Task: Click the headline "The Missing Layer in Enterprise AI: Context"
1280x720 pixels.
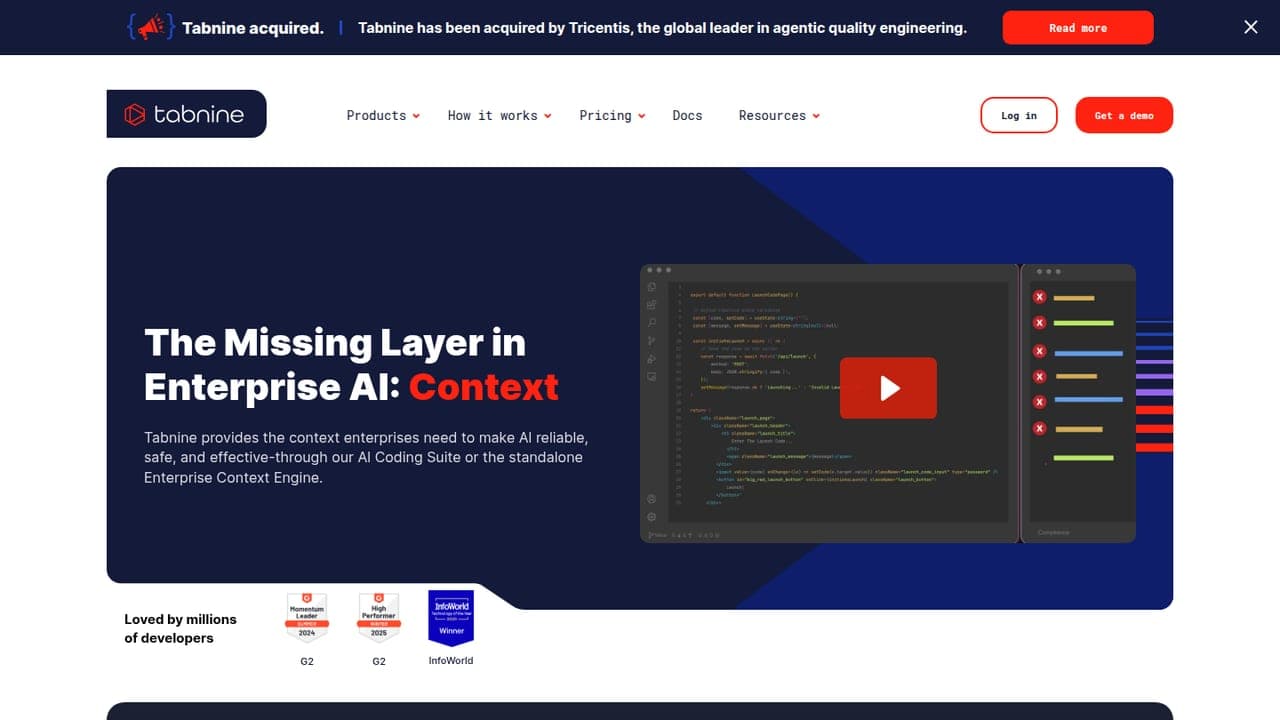Action: pos(352,364)
